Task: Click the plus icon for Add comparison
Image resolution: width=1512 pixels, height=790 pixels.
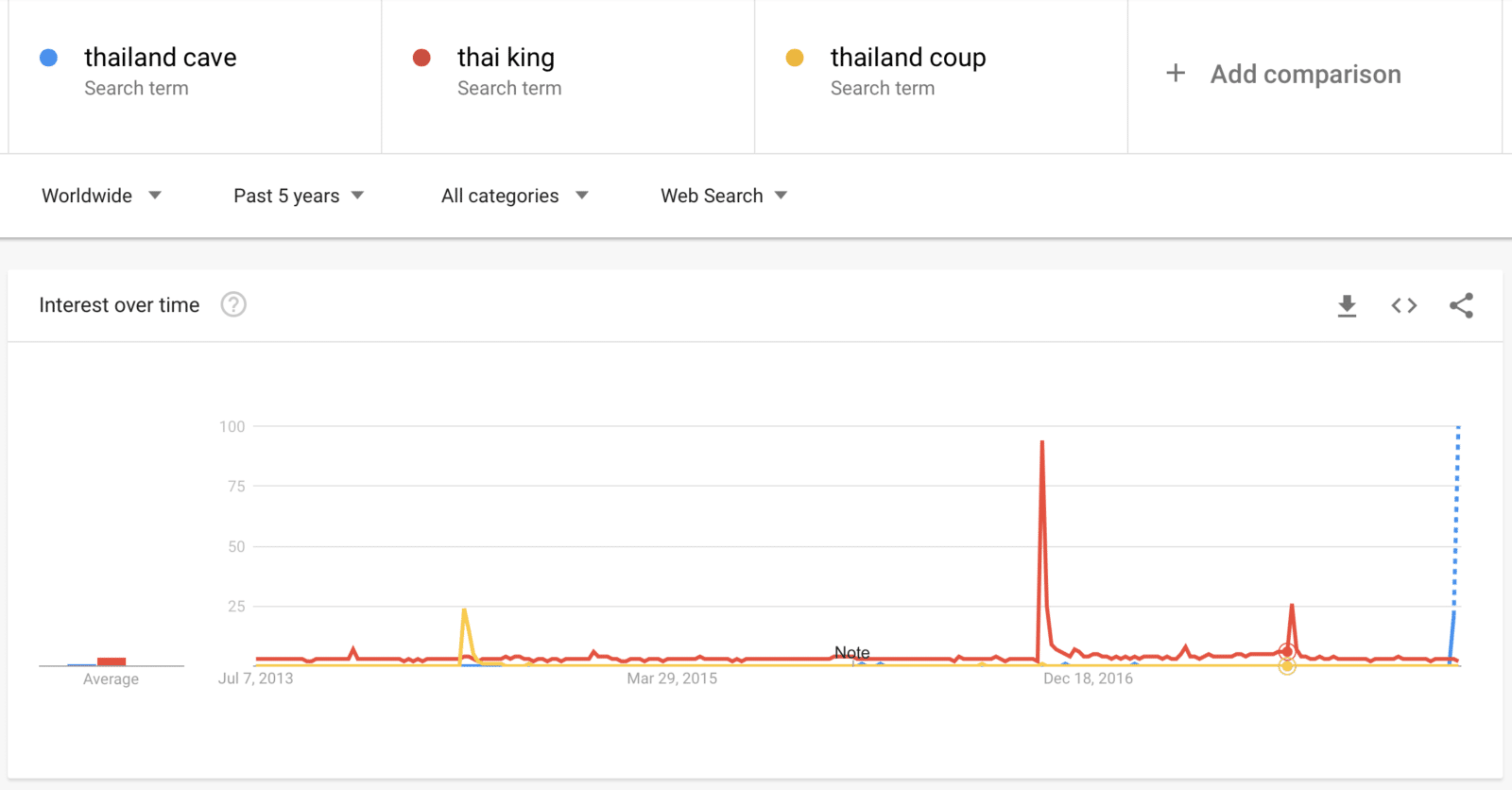Action: tap(1176, 74)
